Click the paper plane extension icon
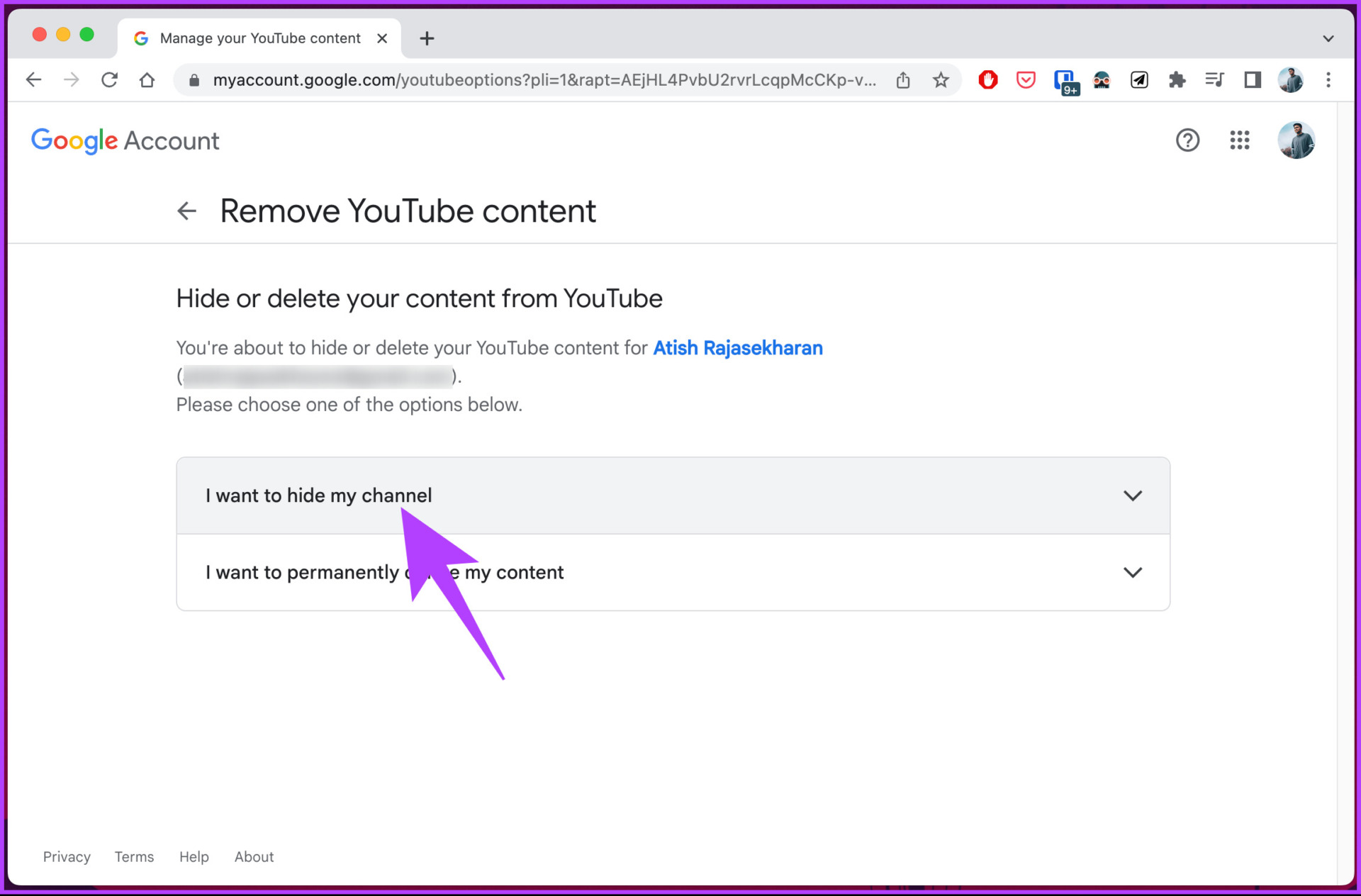The width and height of the screenshot is (1361, 896). click(x=1139, y=80)
